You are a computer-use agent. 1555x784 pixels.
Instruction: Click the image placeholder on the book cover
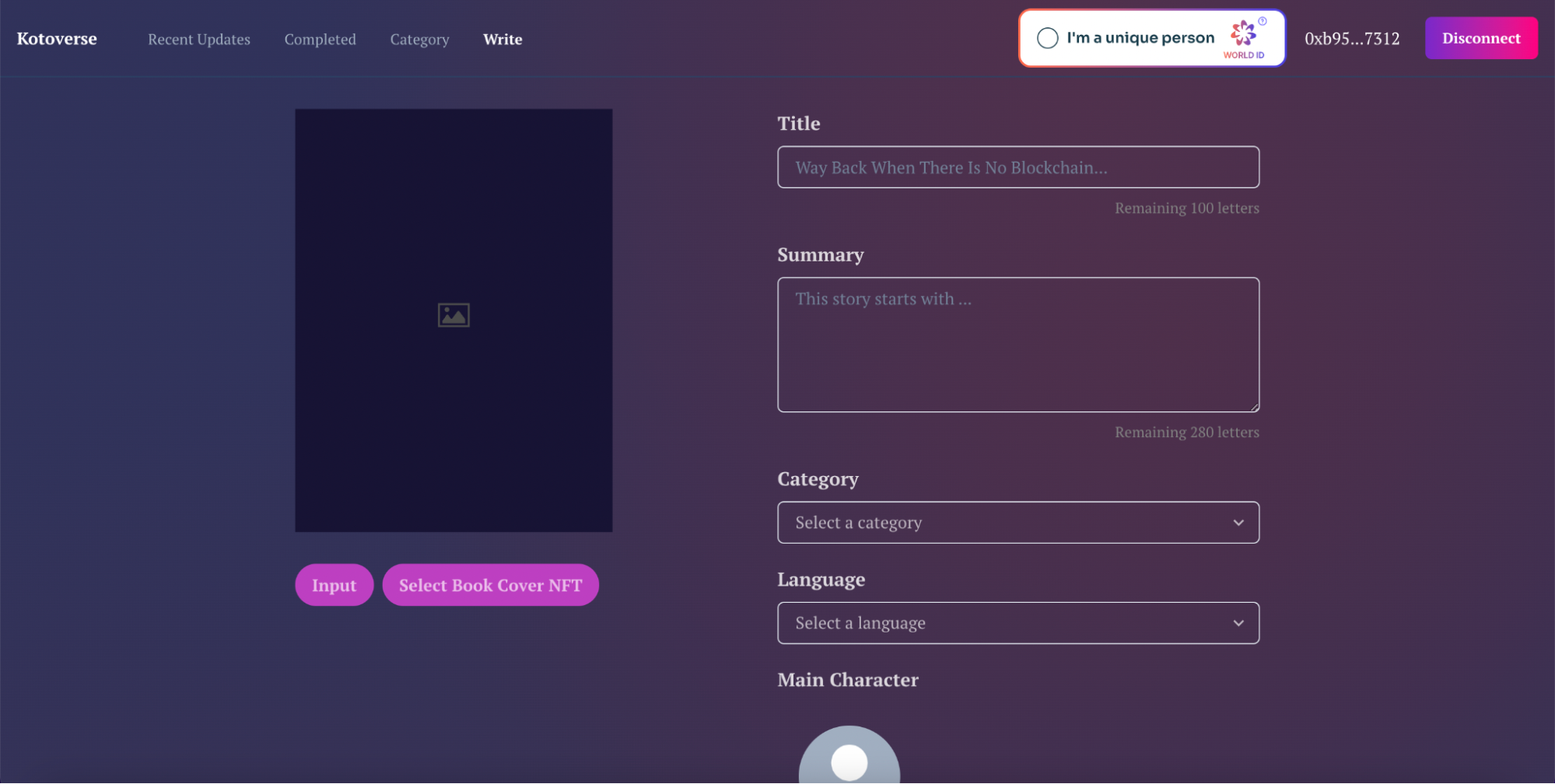(454, 314)
